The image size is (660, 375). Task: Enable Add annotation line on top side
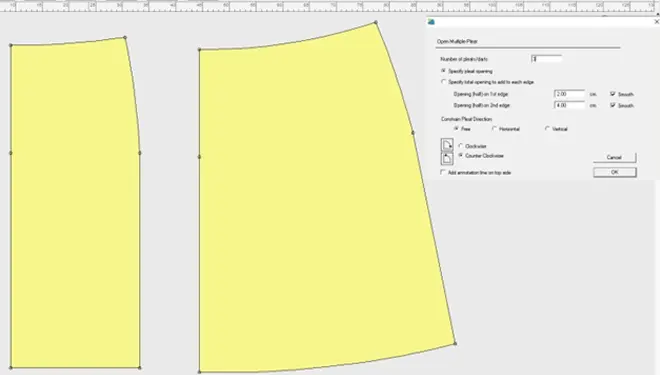click(443, 172)
